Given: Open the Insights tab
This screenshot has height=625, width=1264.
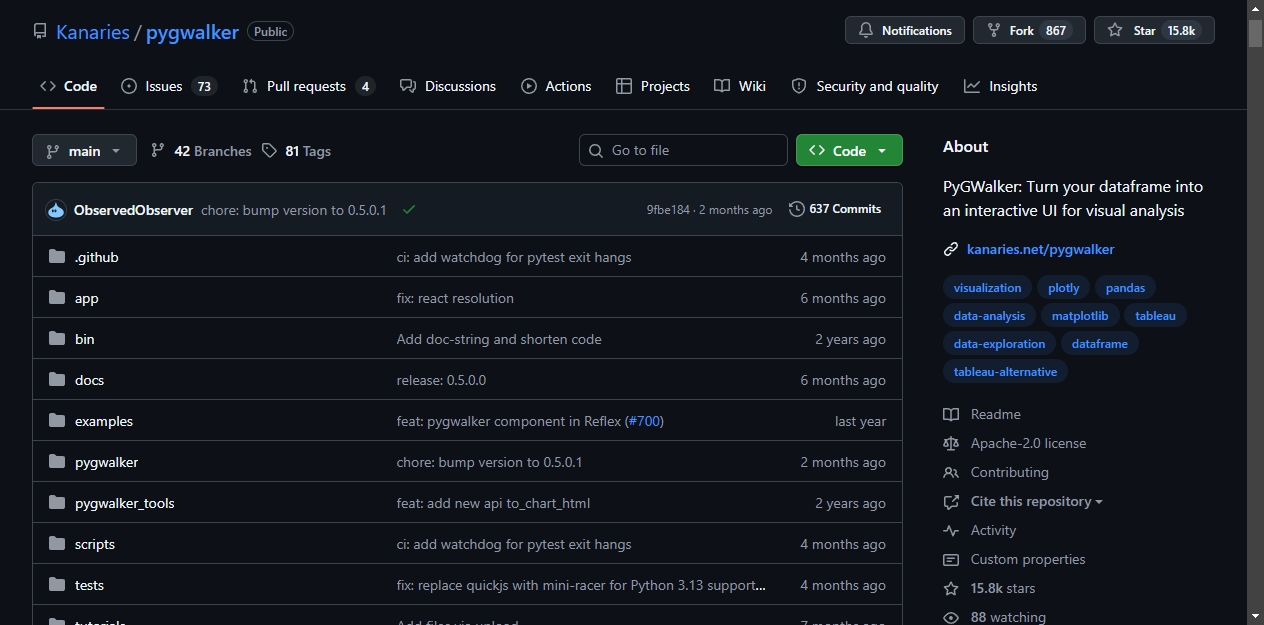Looking at the screenshot, I should click(x=1000, y=86).
